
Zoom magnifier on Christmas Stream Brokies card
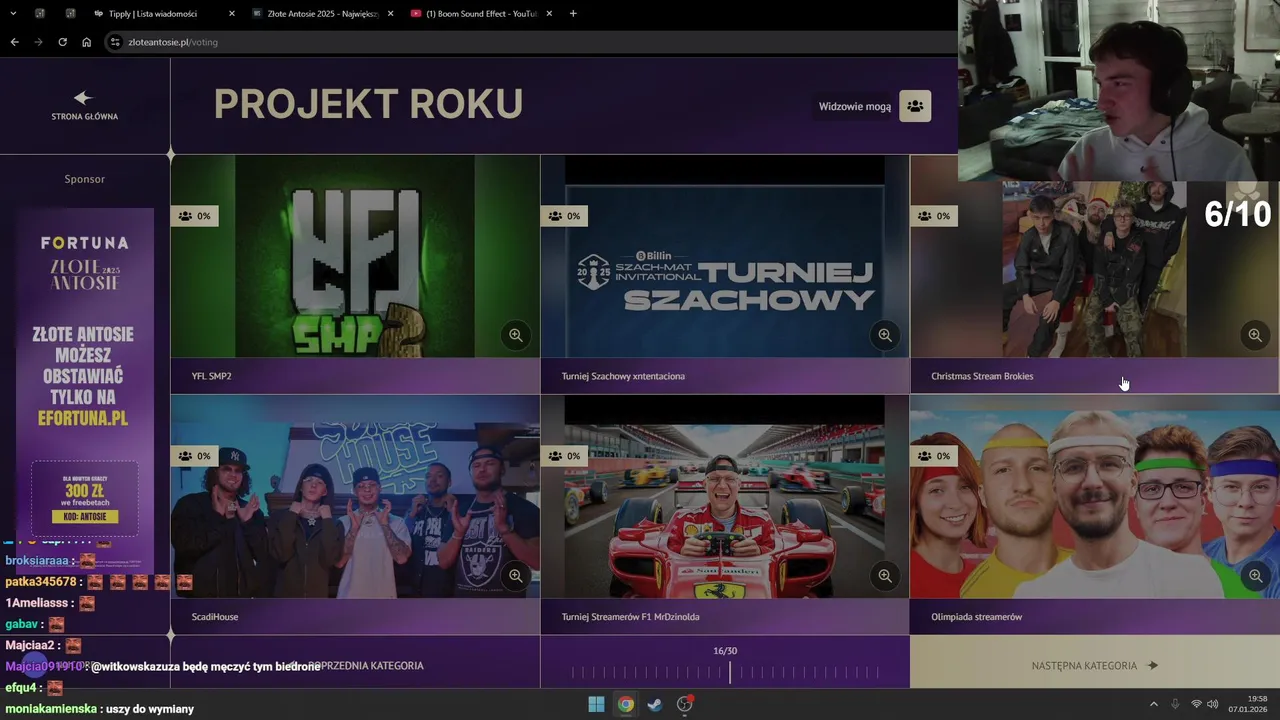[1255, 335]
